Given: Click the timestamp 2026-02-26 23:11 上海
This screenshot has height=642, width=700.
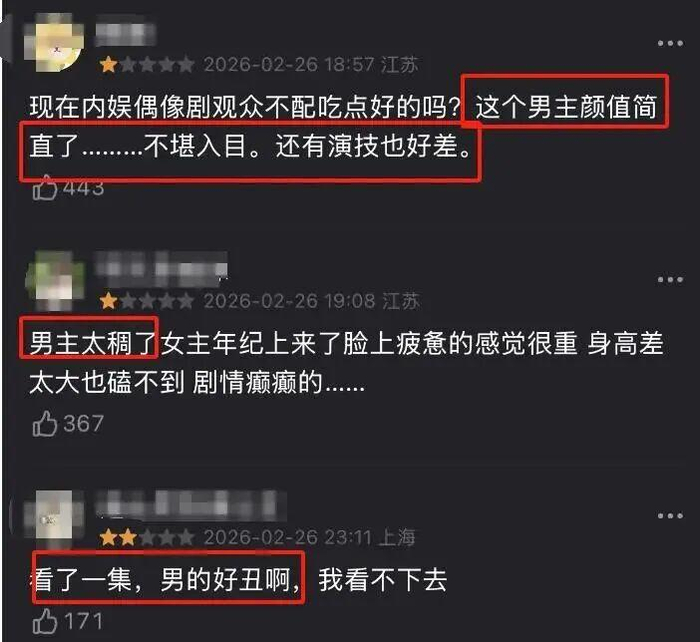Looking at the screenshot, I should 309,537.
